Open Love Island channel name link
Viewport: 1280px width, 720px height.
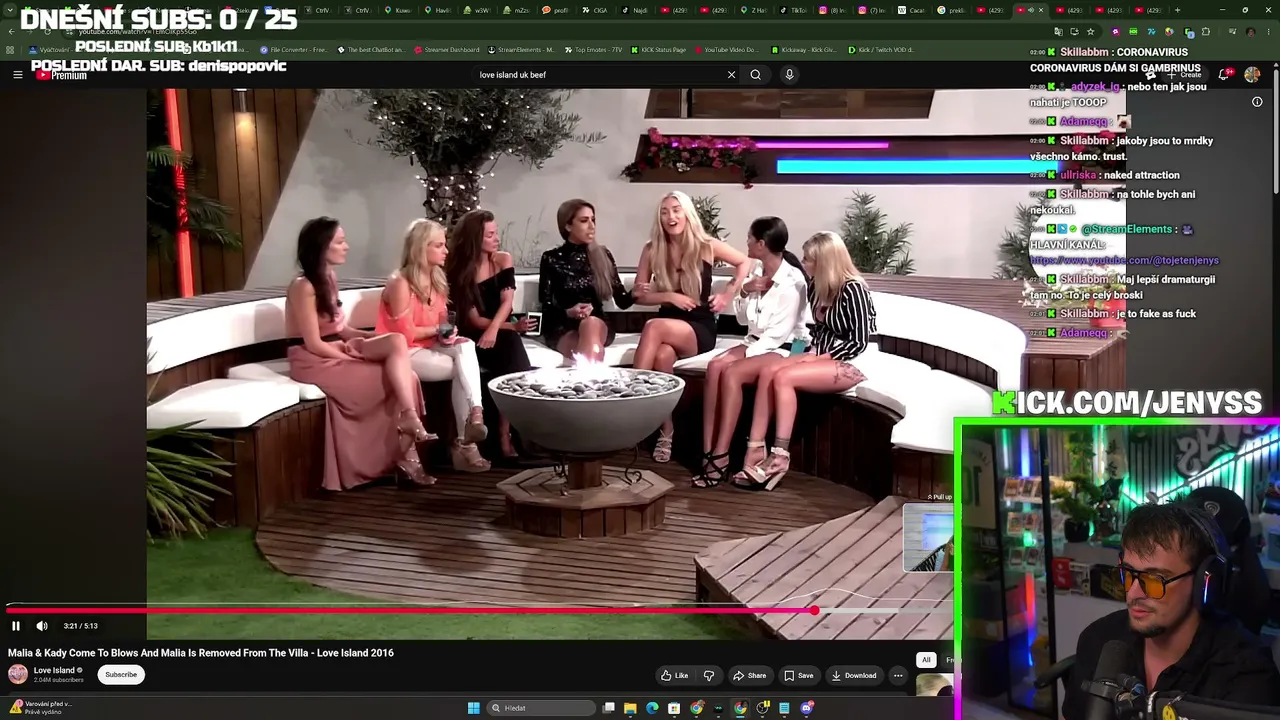pyautogui.click(x=54, y=670)
